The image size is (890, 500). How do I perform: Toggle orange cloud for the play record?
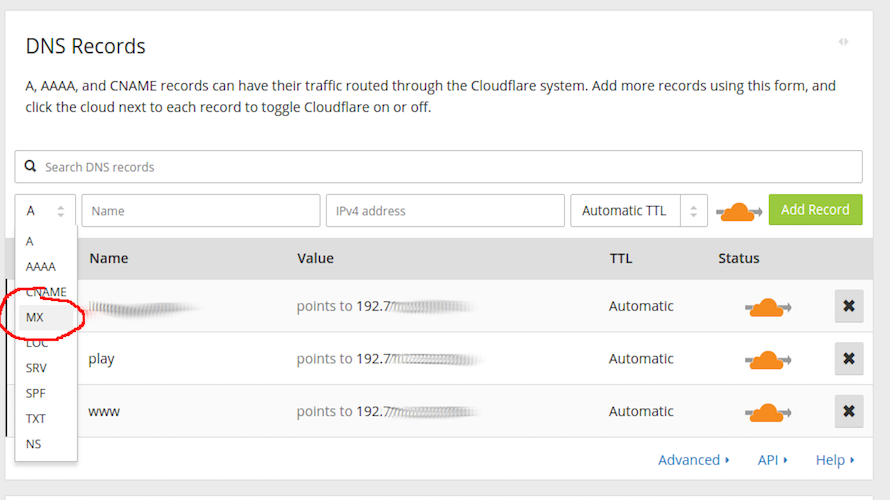pyautogui.click(x=768, y=360)
